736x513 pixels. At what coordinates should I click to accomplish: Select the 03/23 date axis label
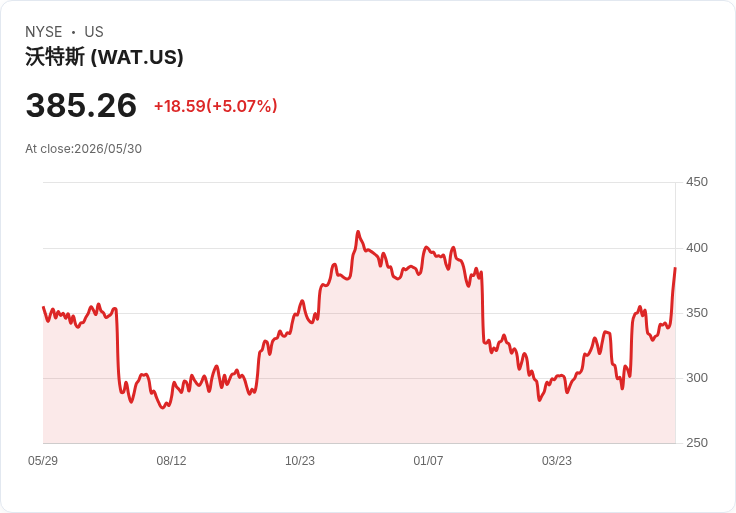point(557,460)
